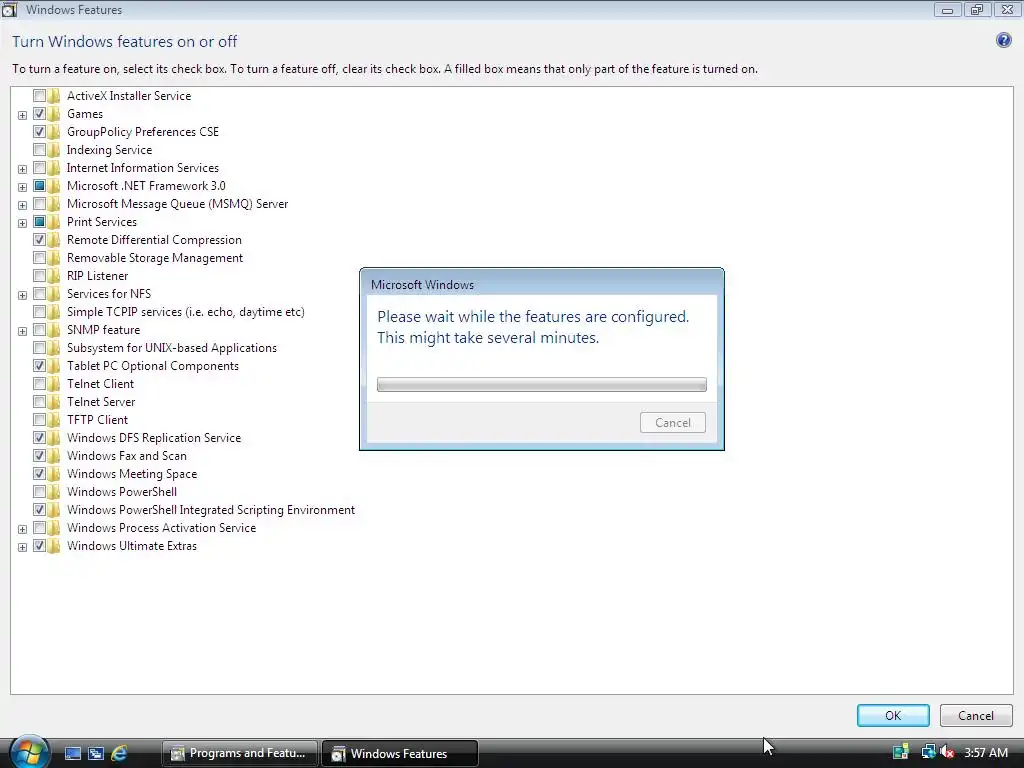Viewport: 1024px width, 768px height.
Task: Click the taskbar clock showing 3:57 AM
Action: point(986,753)
